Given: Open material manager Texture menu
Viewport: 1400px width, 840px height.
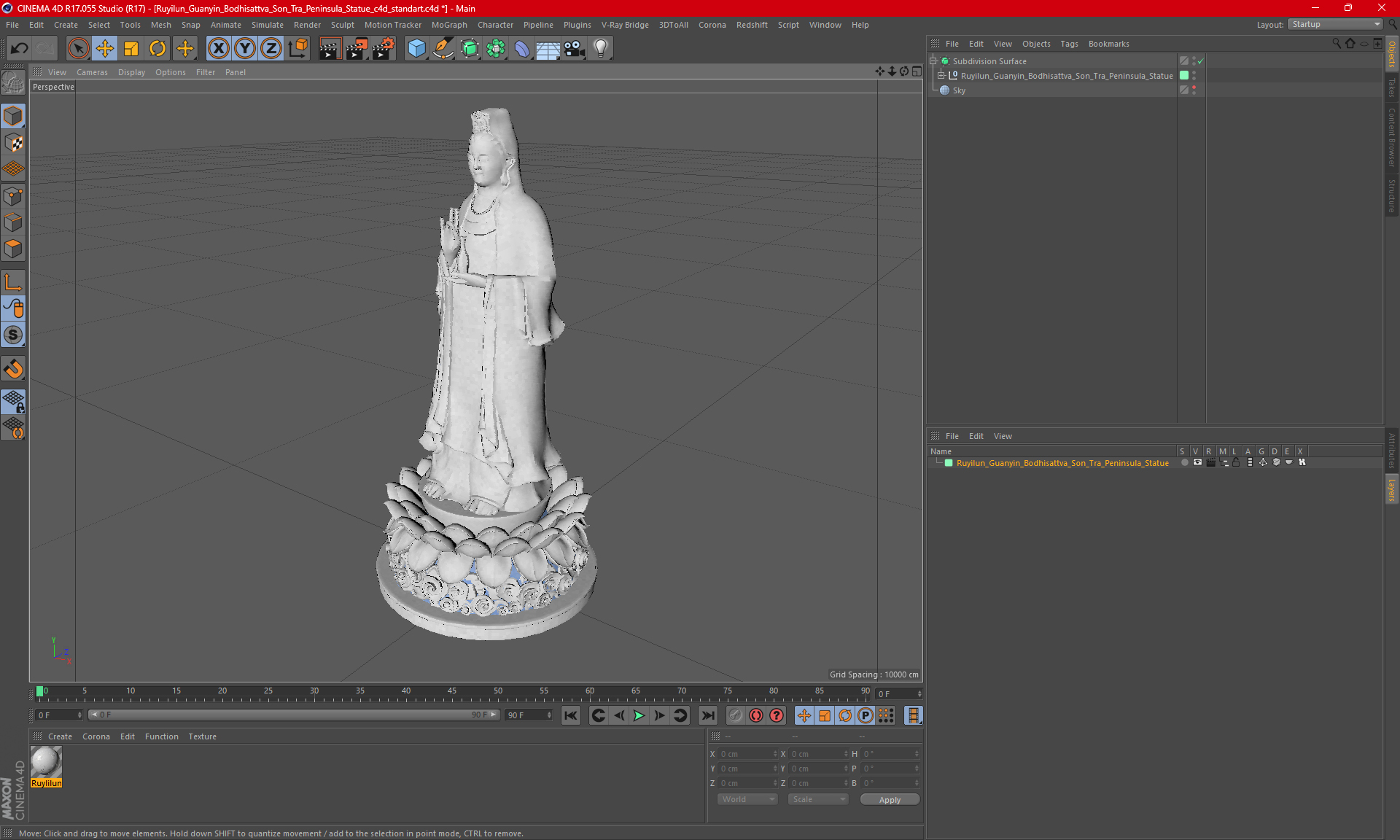Looking at the screenshot, I should 202,736.
